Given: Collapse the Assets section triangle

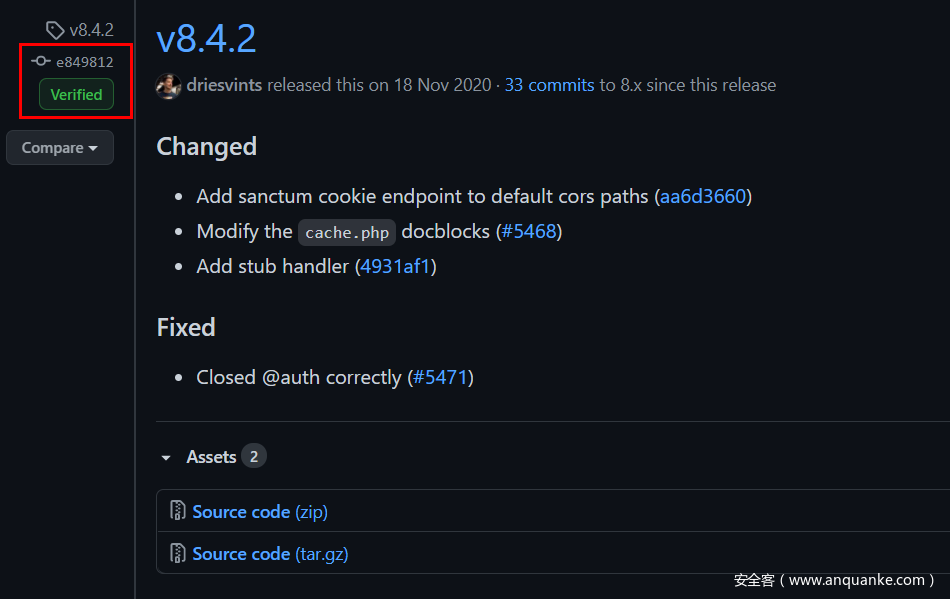Looking at the screenshot, I should (166, 457).
